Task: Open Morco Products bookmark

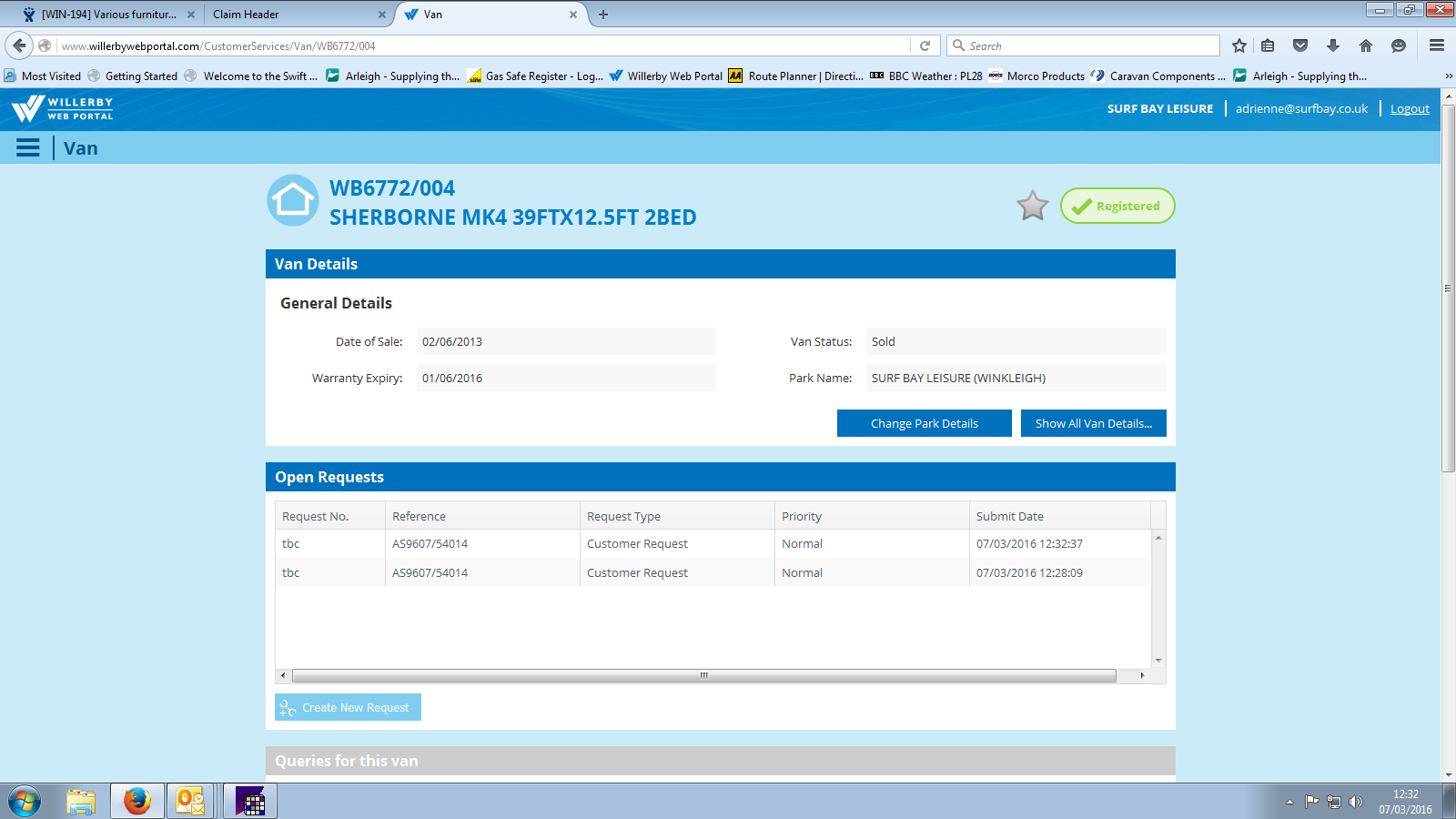Action: (1036, 76)
